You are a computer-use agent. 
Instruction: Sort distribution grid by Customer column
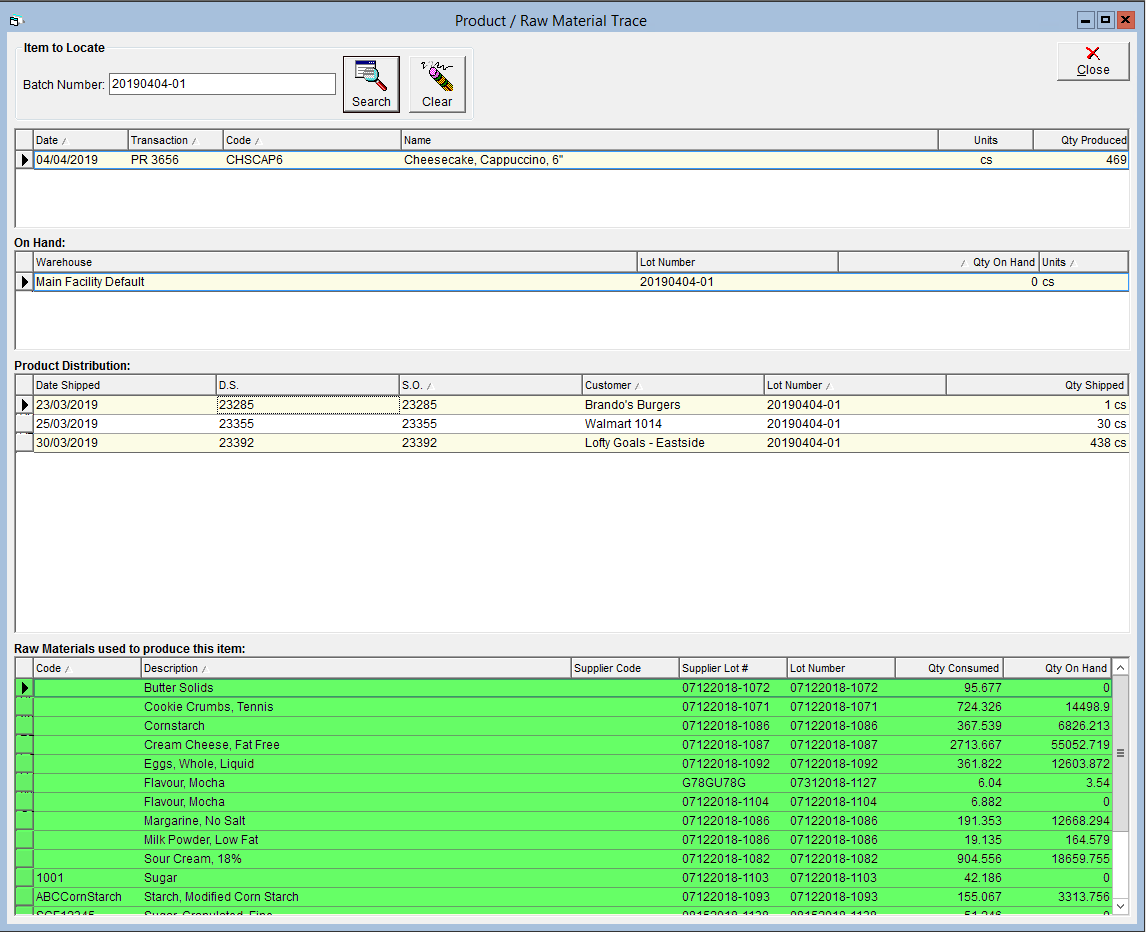[x=672, y=386]
